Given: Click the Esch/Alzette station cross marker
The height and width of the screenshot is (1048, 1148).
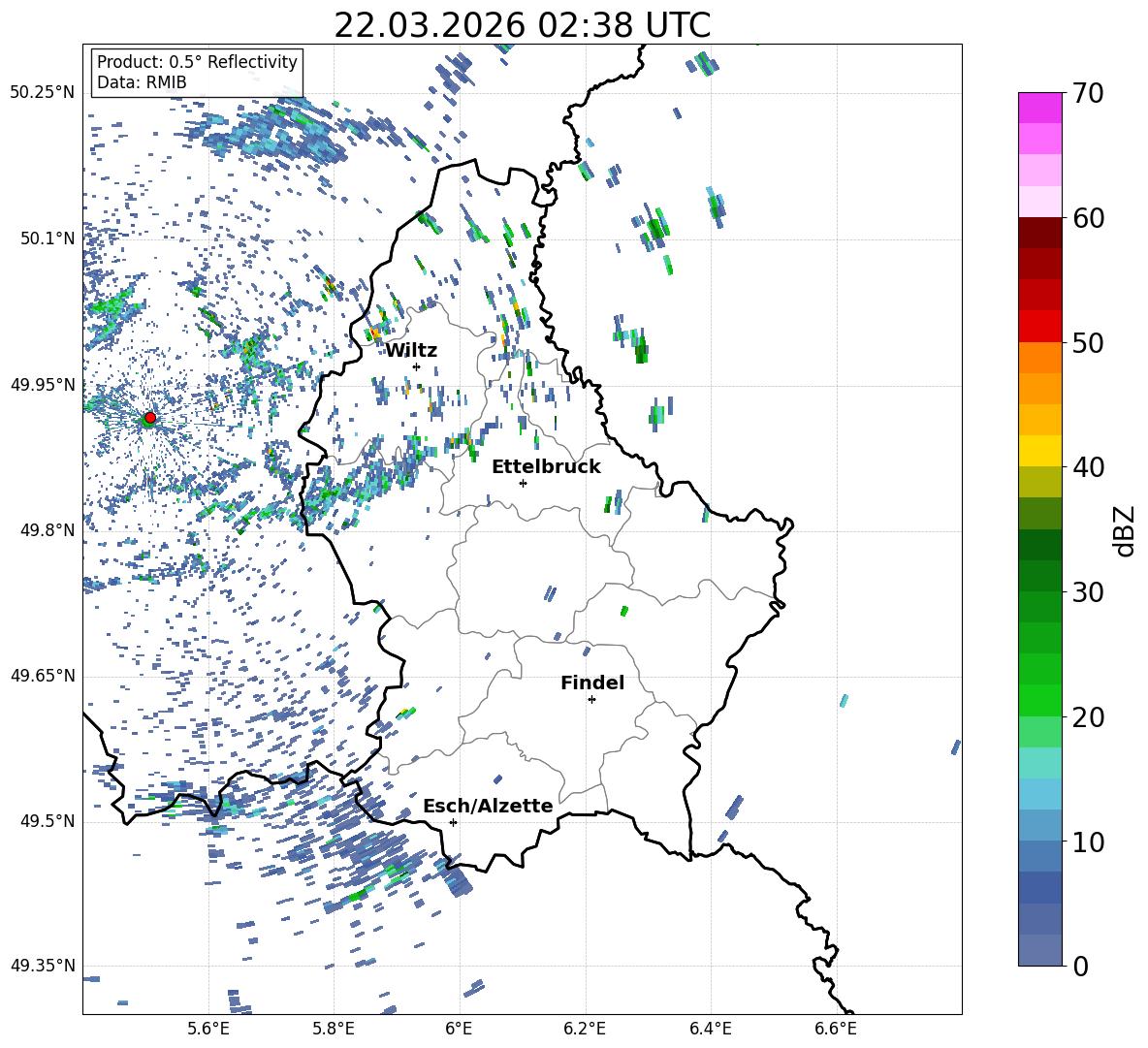Looking at the screenshot, I should (x=453, y=822).
